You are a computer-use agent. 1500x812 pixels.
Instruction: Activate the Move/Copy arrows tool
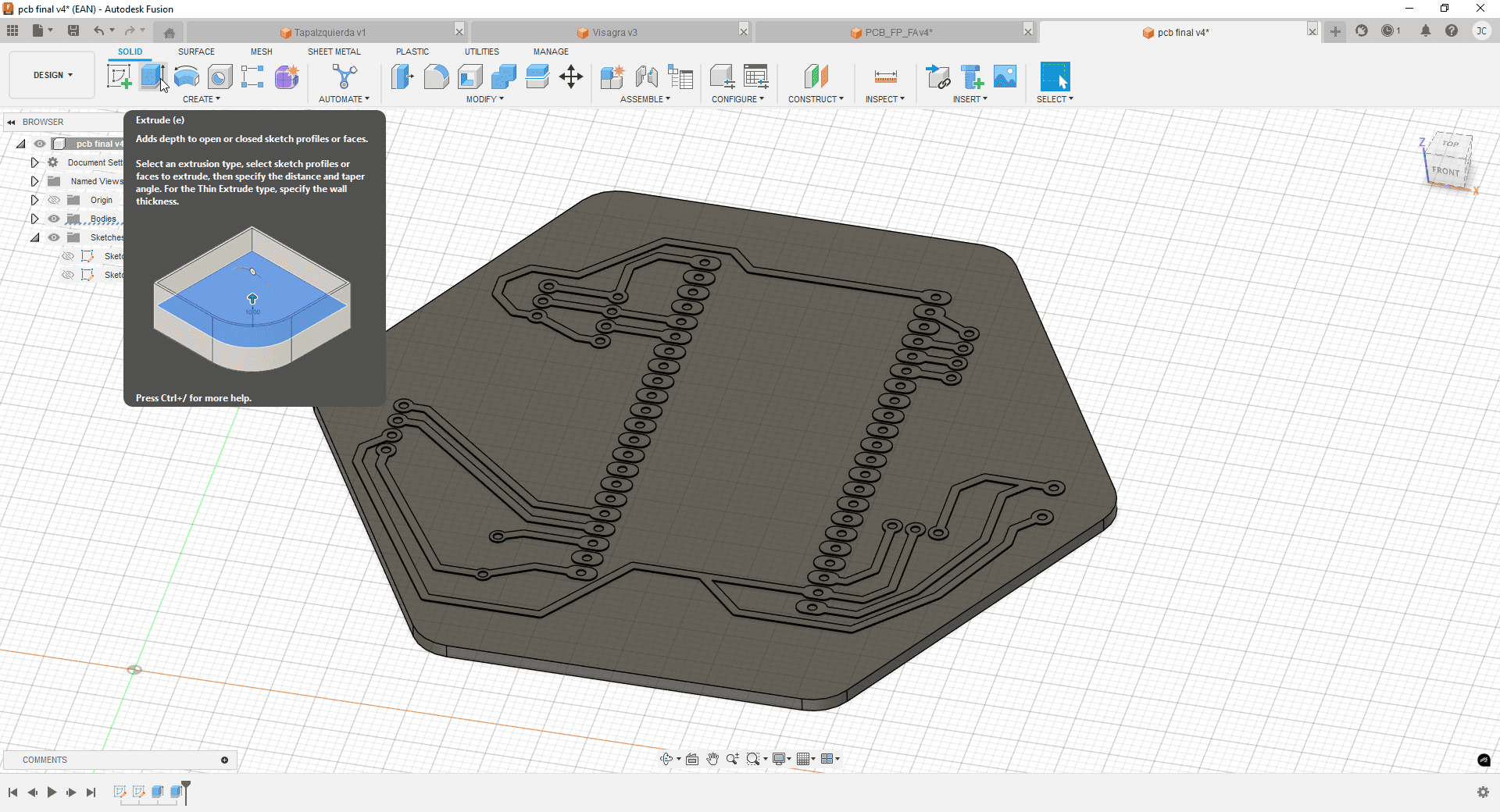coord(571,77)
